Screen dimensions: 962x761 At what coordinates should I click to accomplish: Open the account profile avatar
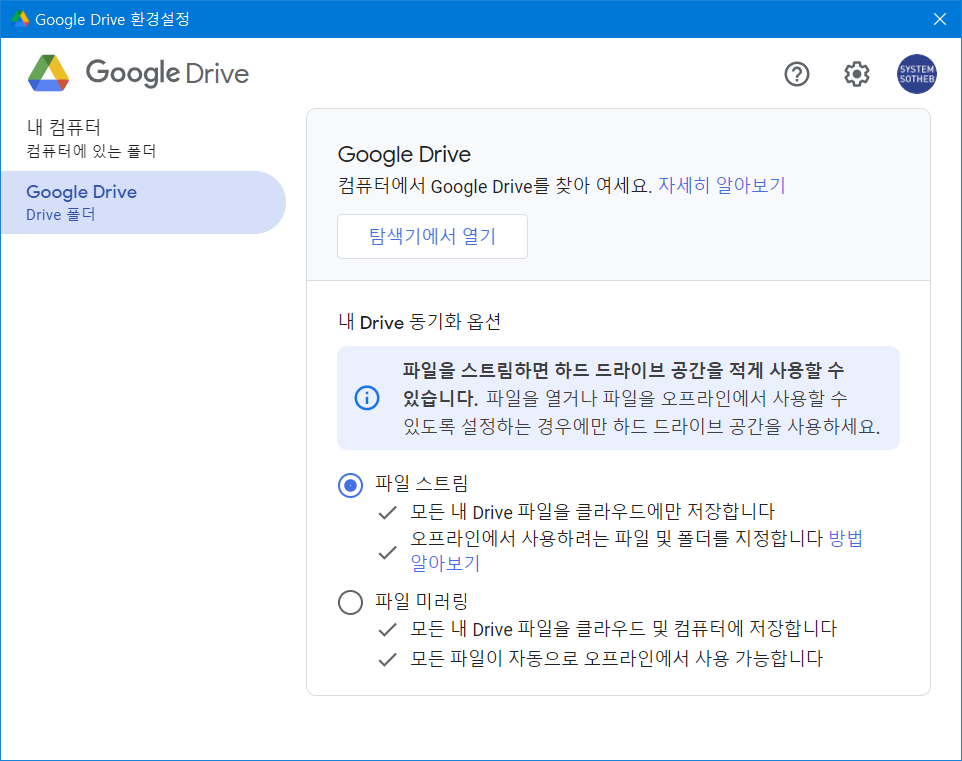[x=917, y=74]
